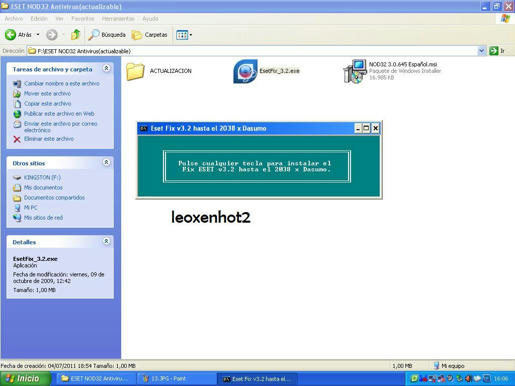515x386 pixels.
Task: Go up one folder level
Action: click(76, 35)
